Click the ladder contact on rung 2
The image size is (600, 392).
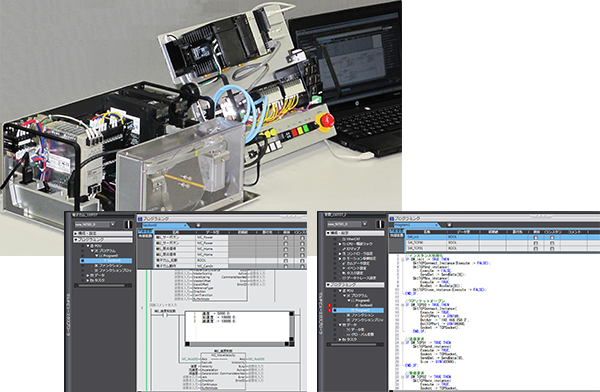click(165, 316)
